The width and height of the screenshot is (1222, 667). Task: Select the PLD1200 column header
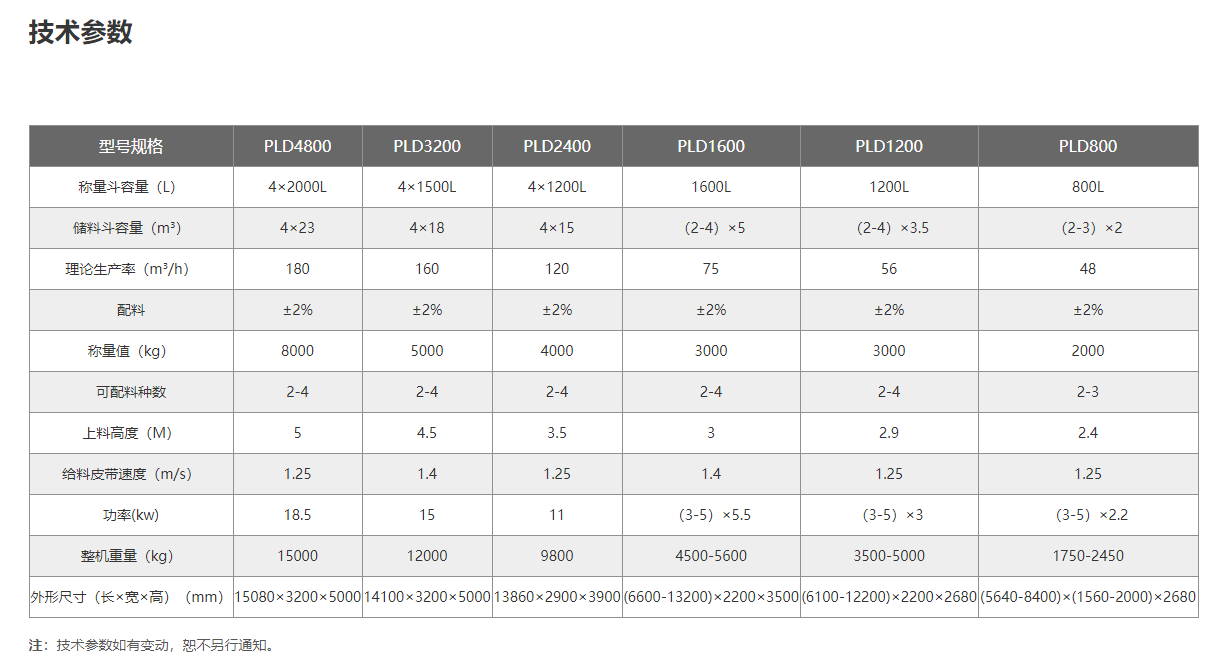click(889, 146)
